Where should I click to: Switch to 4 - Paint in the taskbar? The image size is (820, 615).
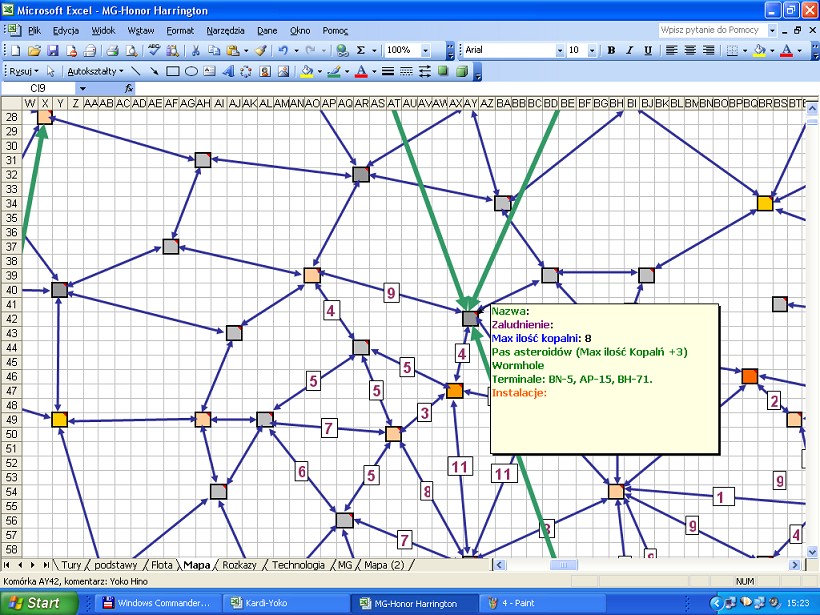[543, 603]
